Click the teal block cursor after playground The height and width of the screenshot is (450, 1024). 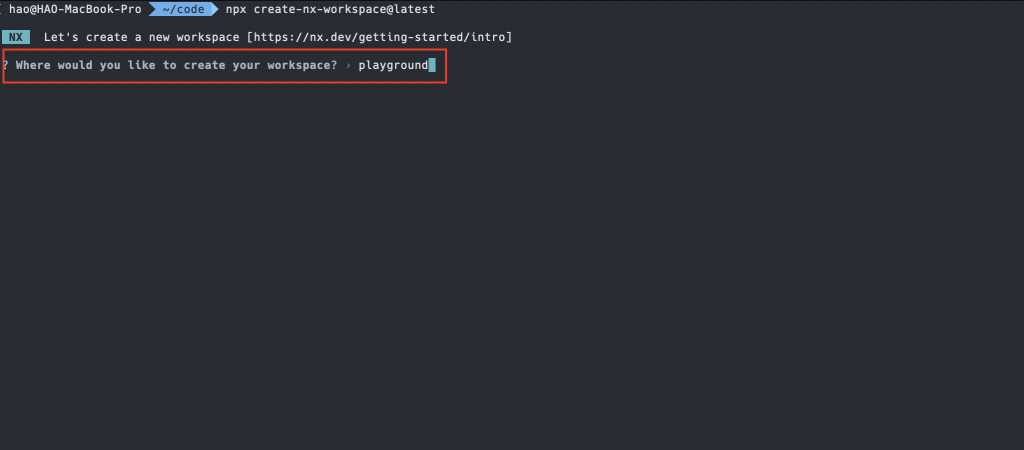(432, 65)
